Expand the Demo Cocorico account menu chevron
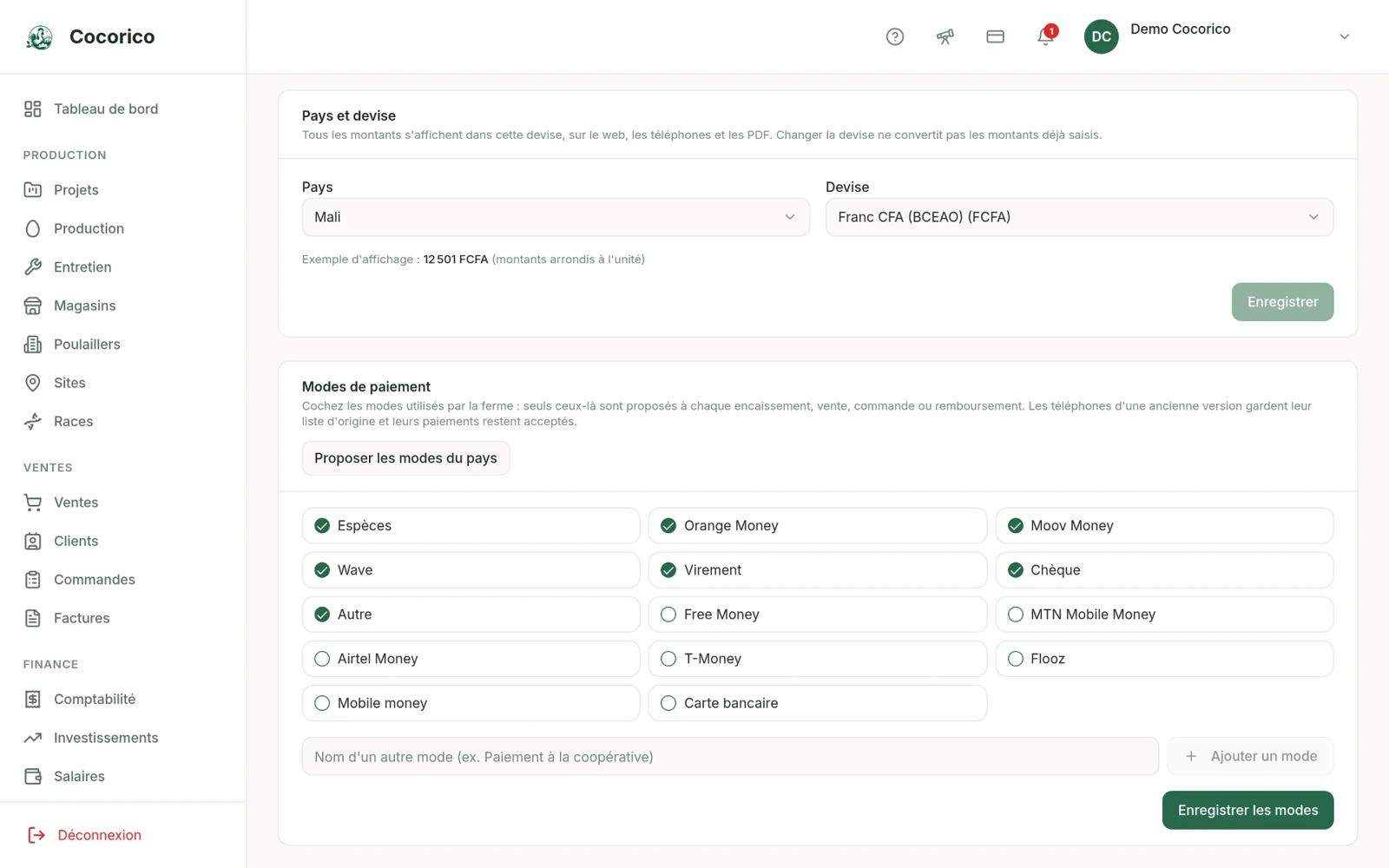This screenshot has height=868, width=1389. (x=1344, y=36)
